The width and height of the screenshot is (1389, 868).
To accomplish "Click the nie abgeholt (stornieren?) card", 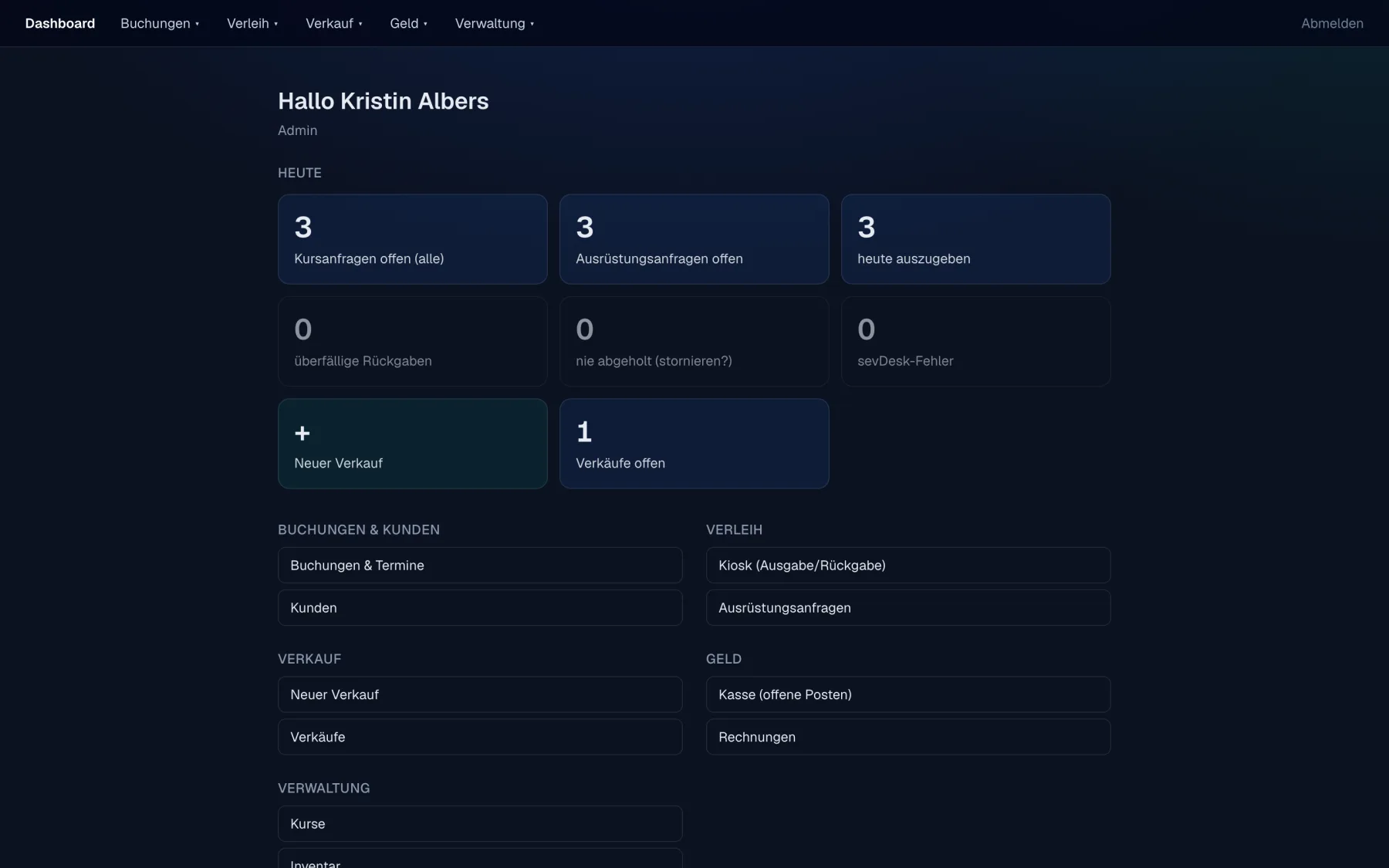I will pyautogui.click(x=694, y=342).
